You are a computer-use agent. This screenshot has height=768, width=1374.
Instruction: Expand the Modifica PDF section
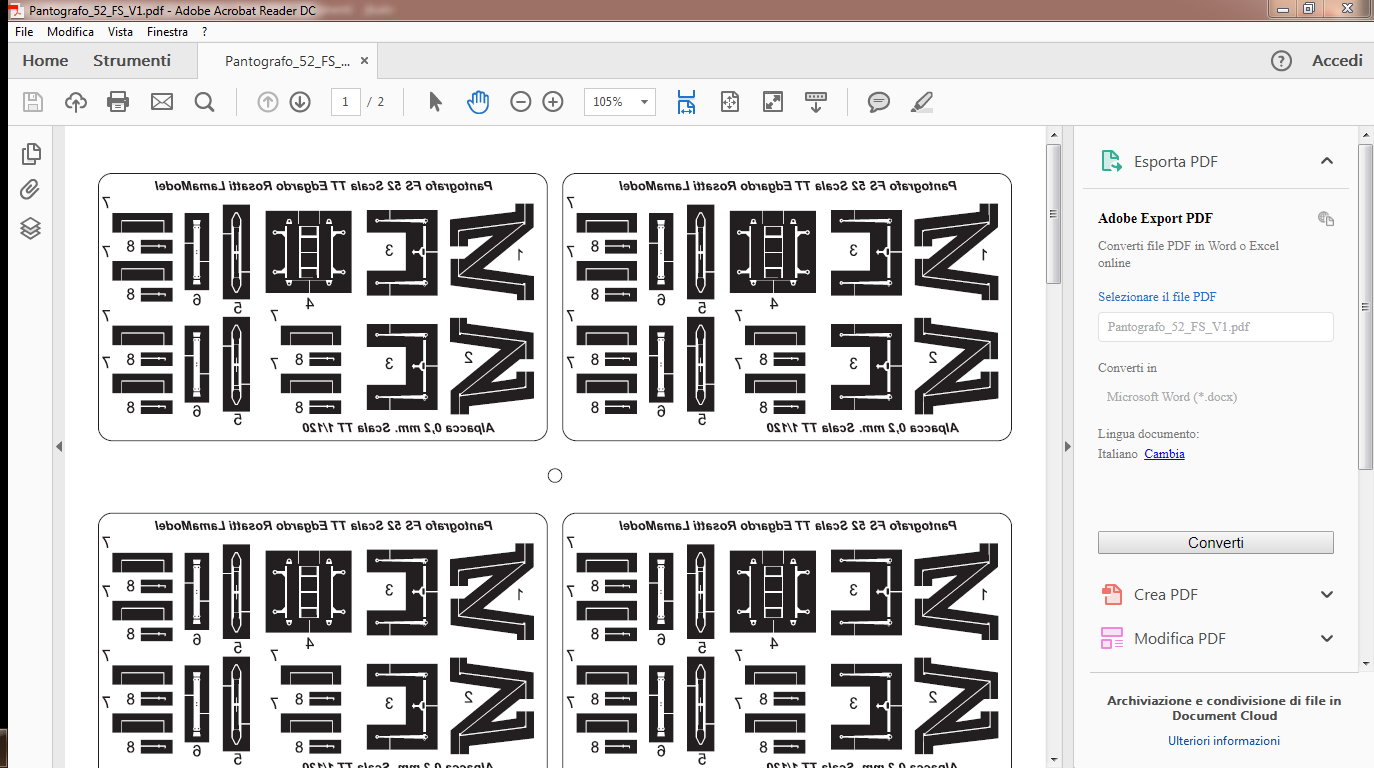[x=1327, y=639]
